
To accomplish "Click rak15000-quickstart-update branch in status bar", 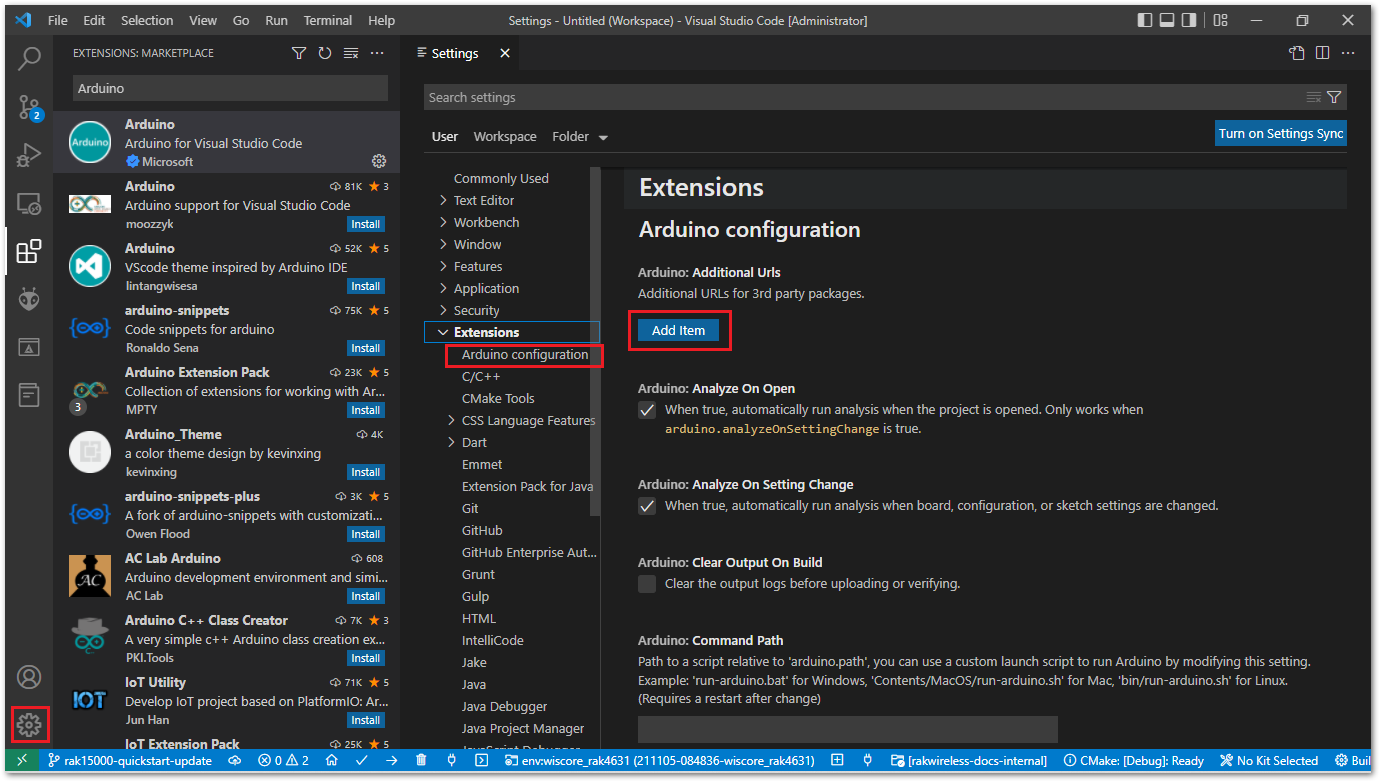I will coord(130,761).
